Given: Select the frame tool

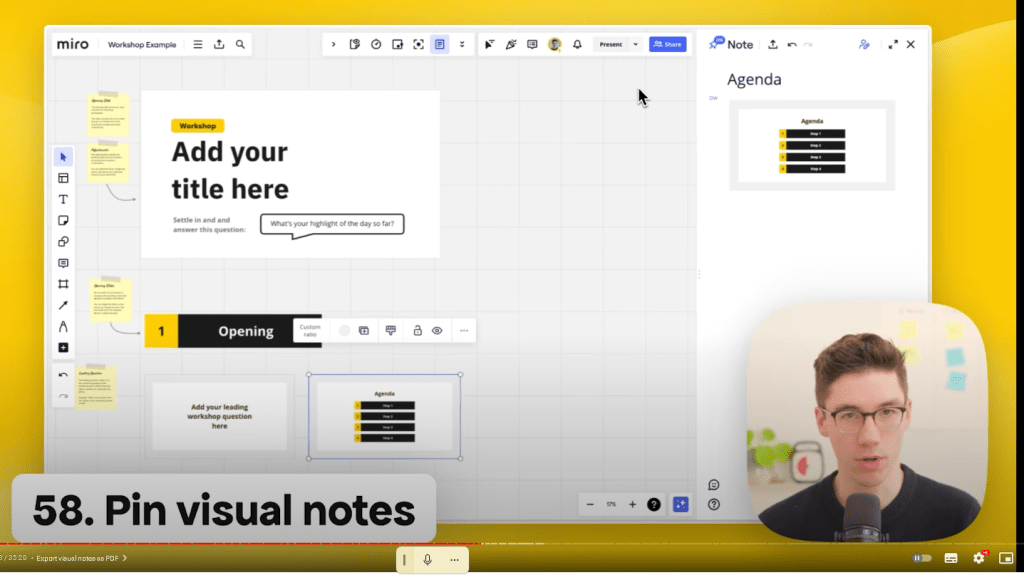Looking at the screenshot, I should click(x=63, y=284).
